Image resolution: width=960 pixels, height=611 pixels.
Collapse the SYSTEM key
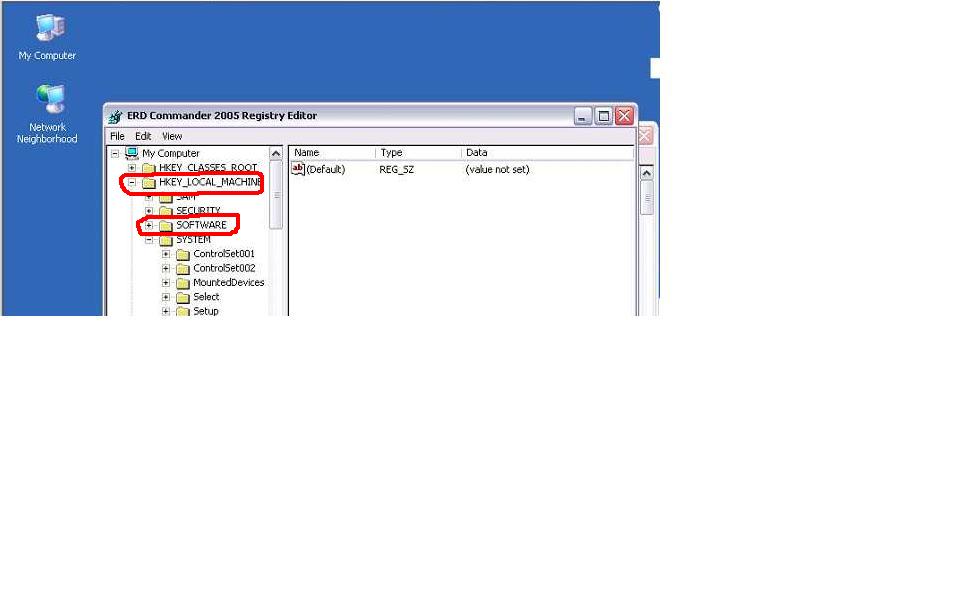149,240
